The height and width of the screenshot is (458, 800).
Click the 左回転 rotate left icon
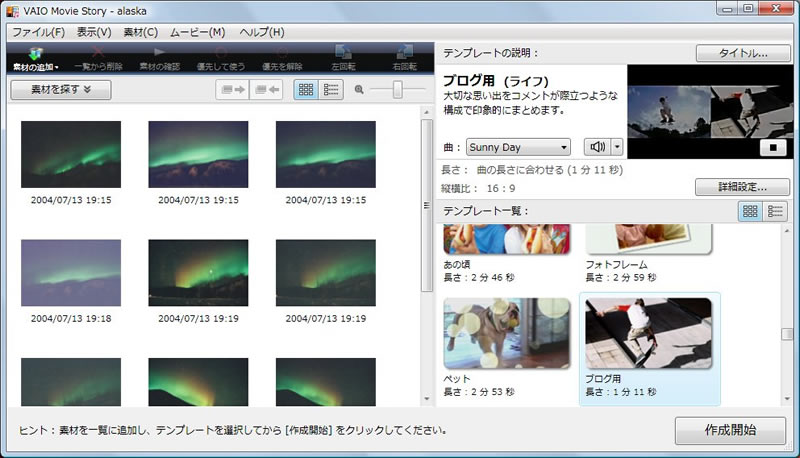click(x=343, y=53)
